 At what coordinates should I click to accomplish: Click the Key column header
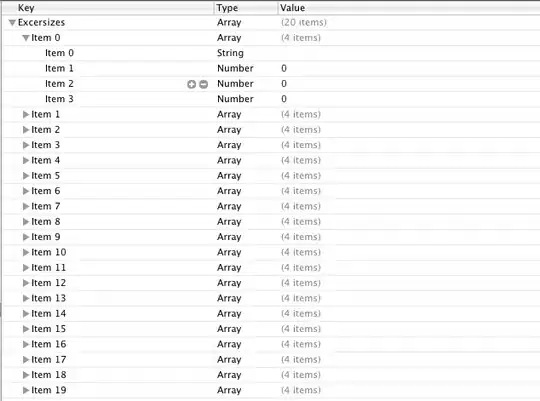[108, 8]
